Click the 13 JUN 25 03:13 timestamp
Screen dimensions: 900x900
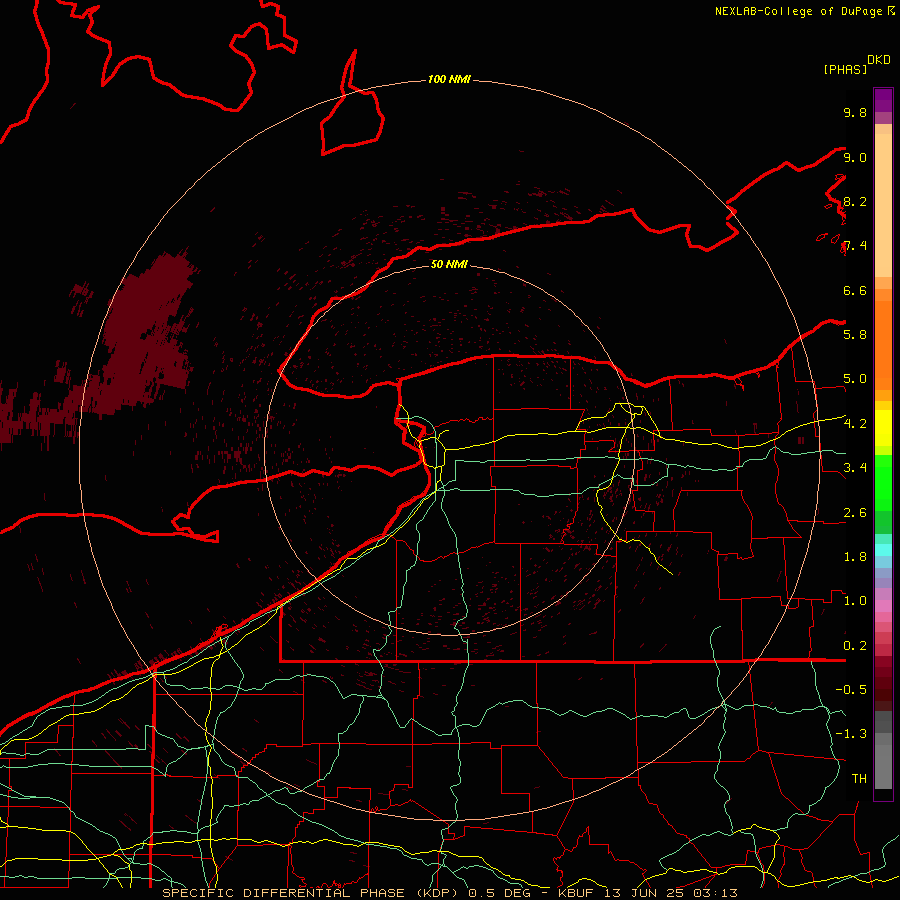click(672, 893)
